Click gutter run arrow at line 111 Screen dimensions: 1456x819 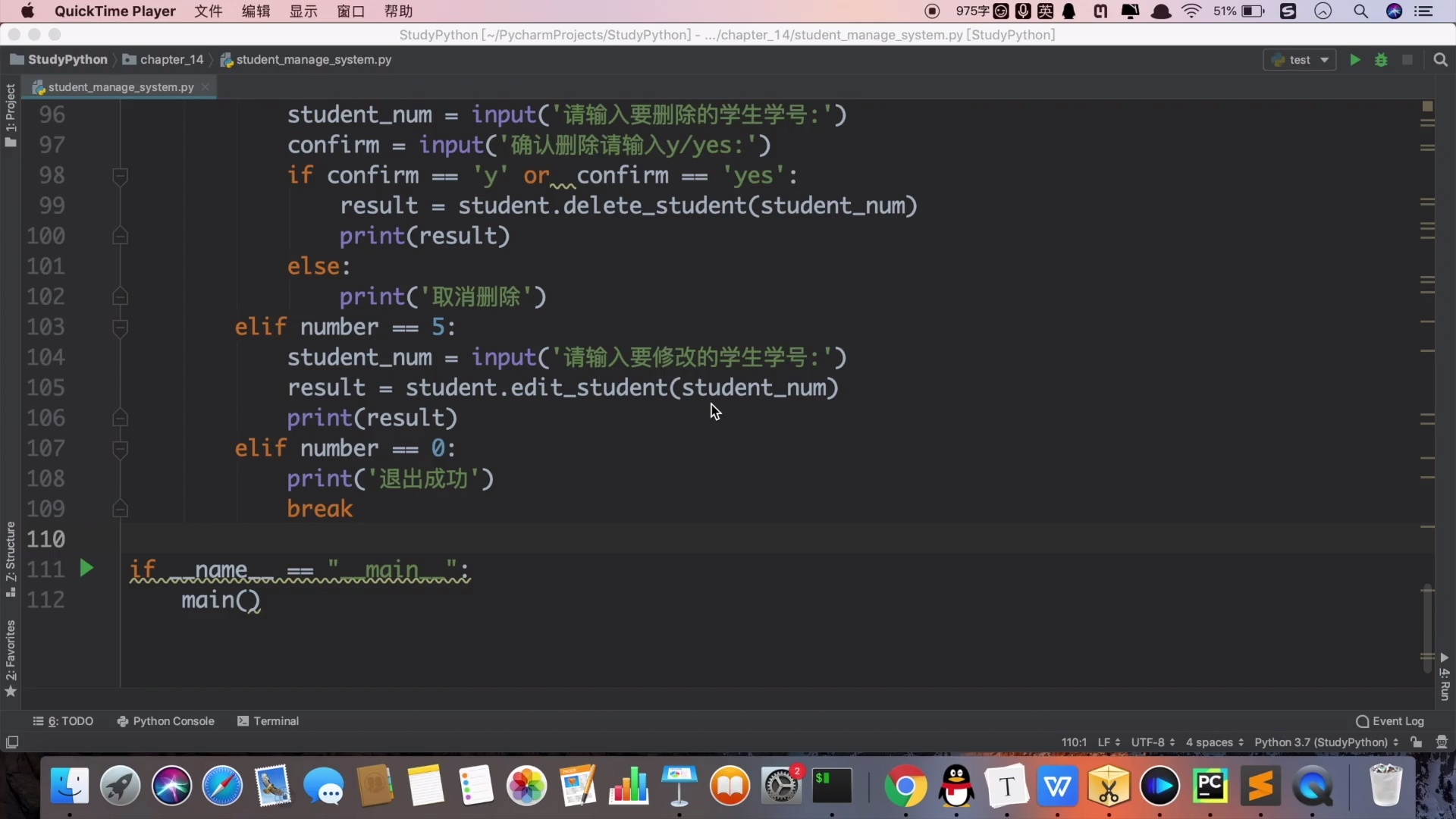[86, 569]
